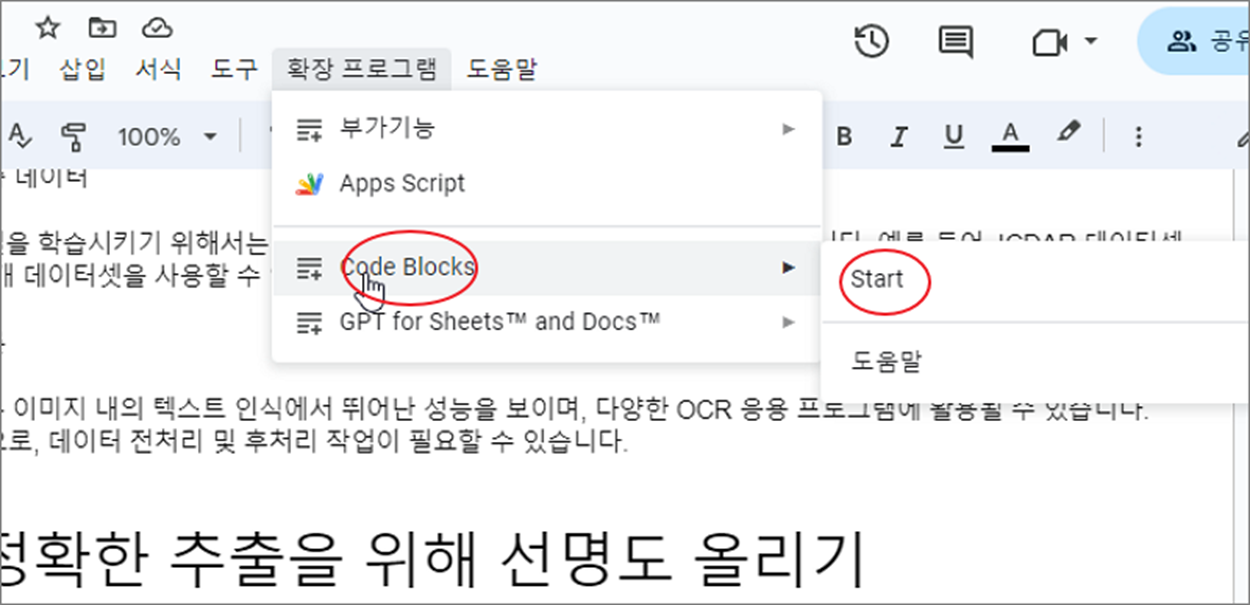Select the paint format roller icon
The height and width of the screenshot is (605, 1250).
coord(72,135)
